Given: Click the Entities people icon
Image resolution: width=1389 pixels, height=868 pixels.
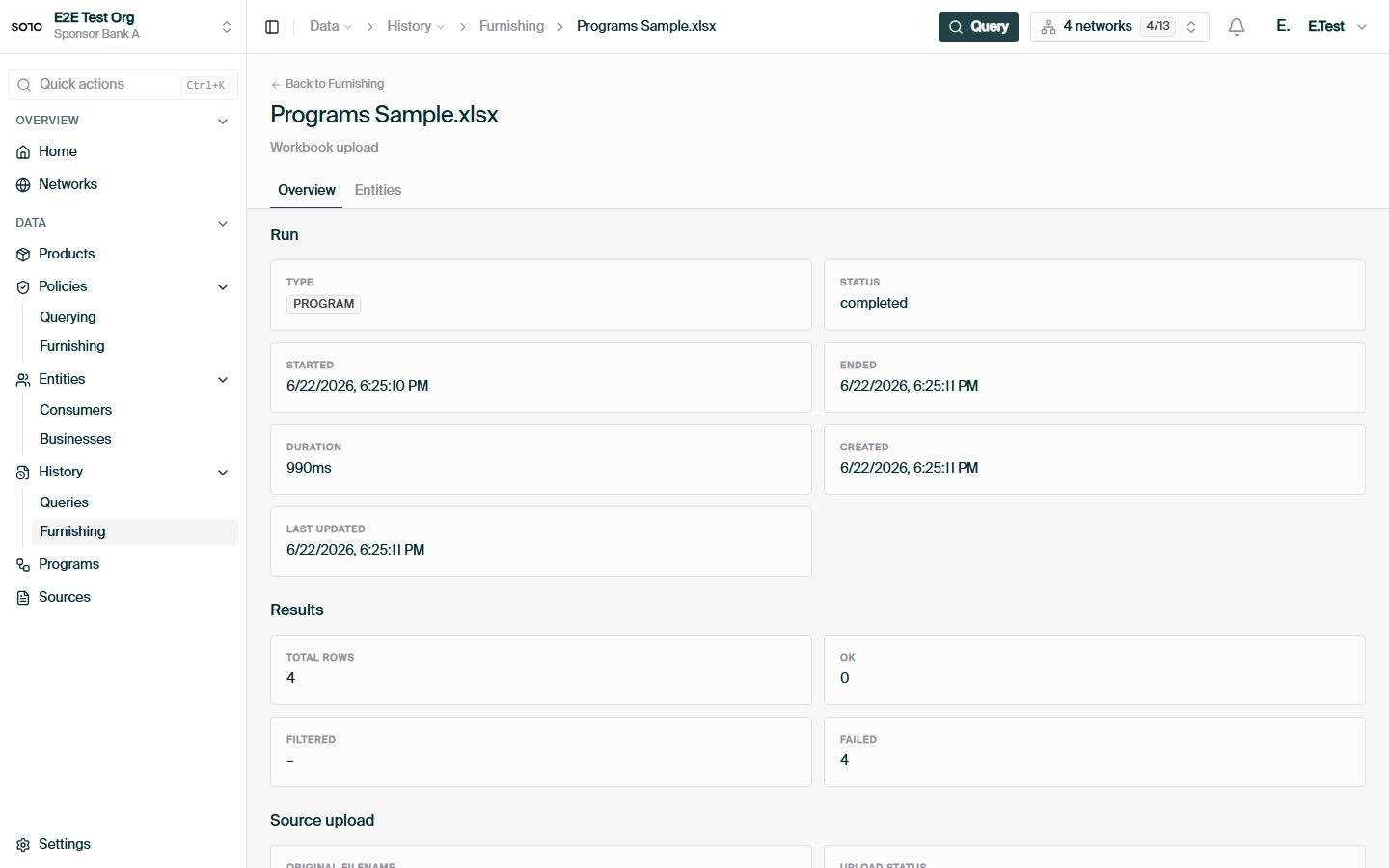Looking at the screenshot, I should pyautogui.click(x=23, y=379).
